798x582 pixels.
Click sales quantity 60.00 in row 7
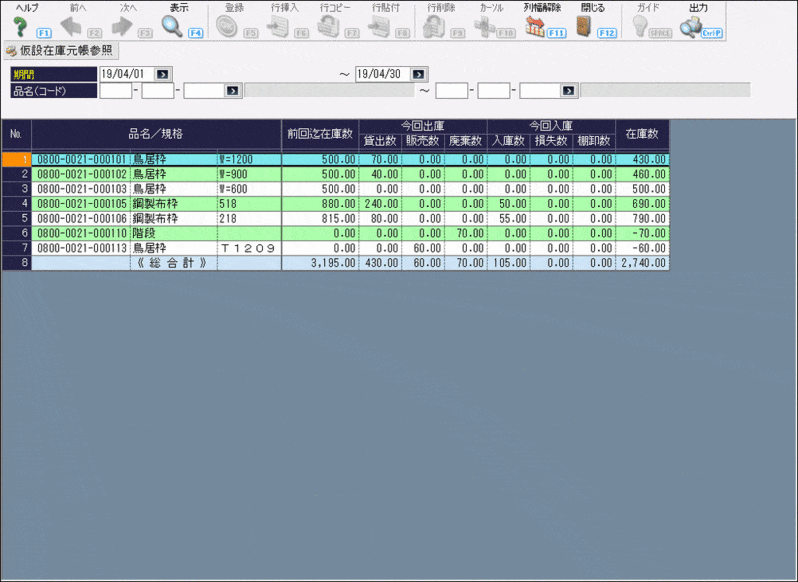point(423,248)
